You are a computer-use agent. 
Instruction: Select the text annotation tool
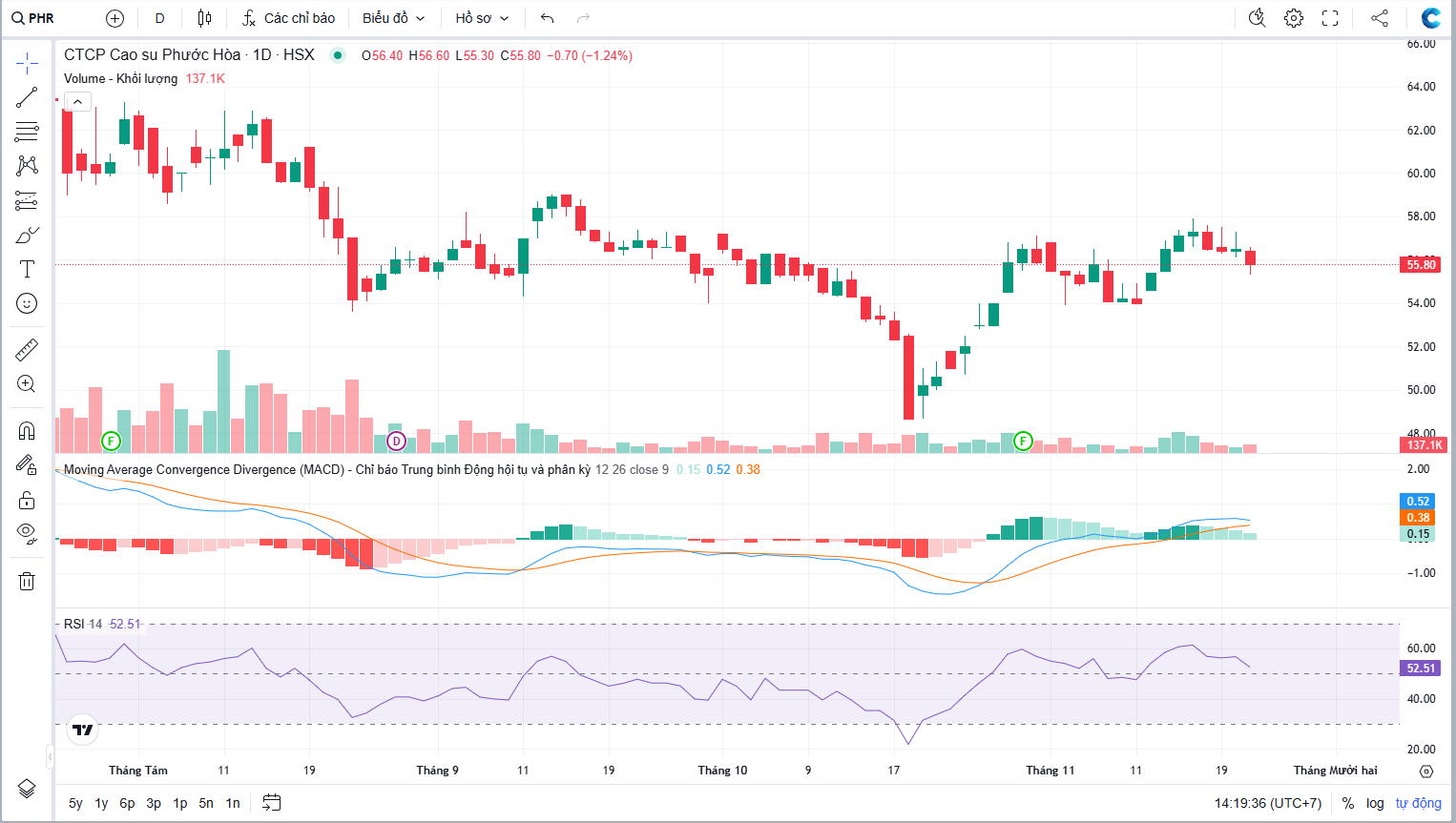coord(27,269)
